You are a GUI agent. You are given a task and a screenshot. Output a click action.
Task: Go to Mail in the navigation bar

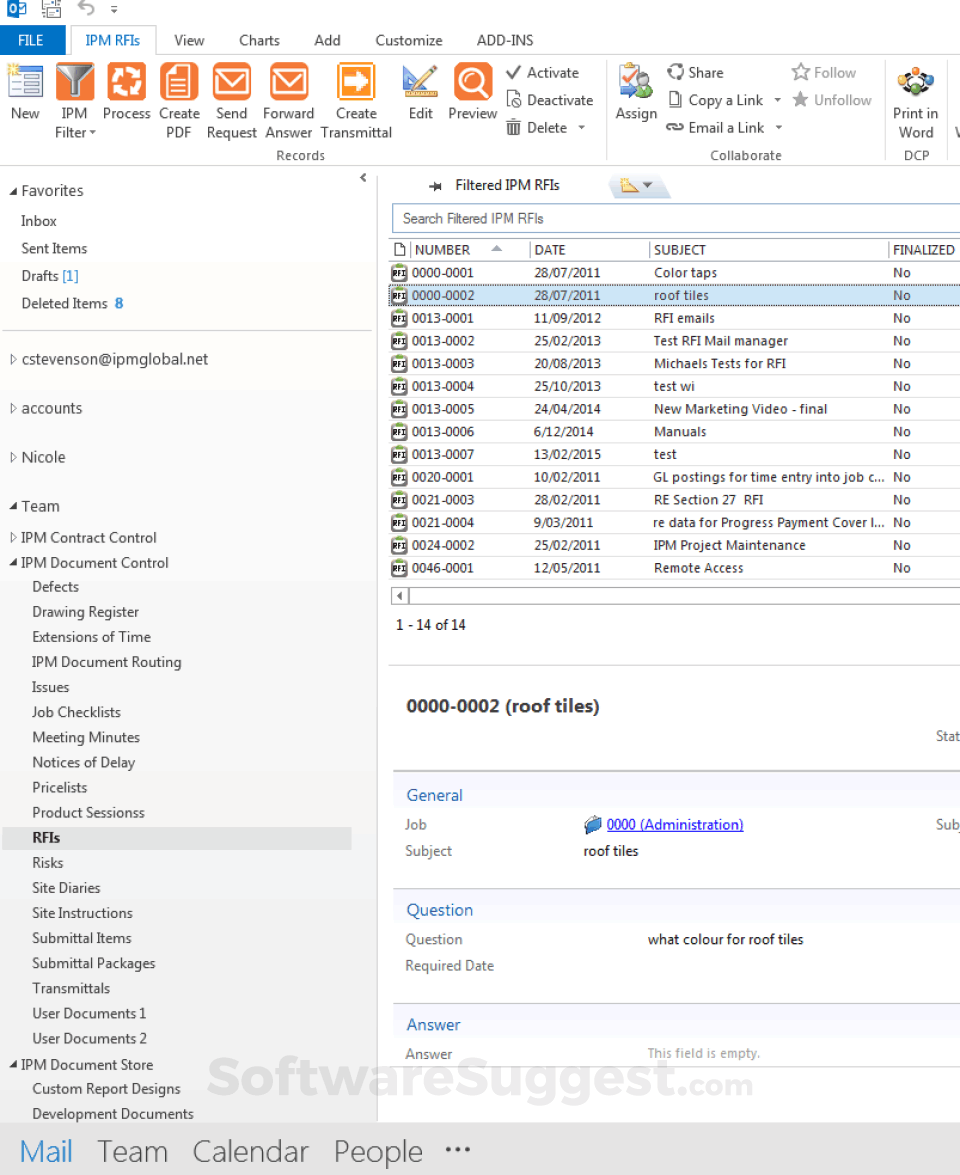click(x=46, y=1151)
